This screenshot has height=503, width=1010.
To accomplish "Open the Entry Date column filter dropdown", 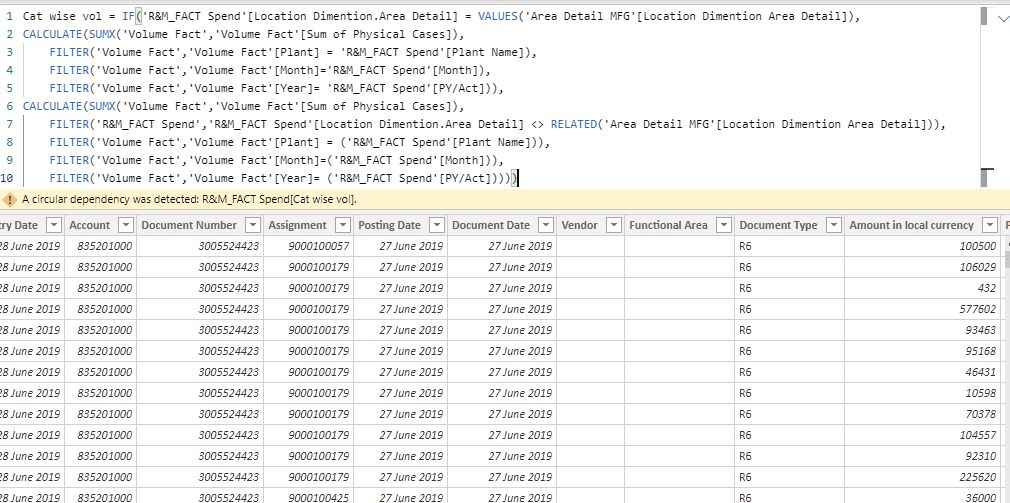I will tap(54, 225).
